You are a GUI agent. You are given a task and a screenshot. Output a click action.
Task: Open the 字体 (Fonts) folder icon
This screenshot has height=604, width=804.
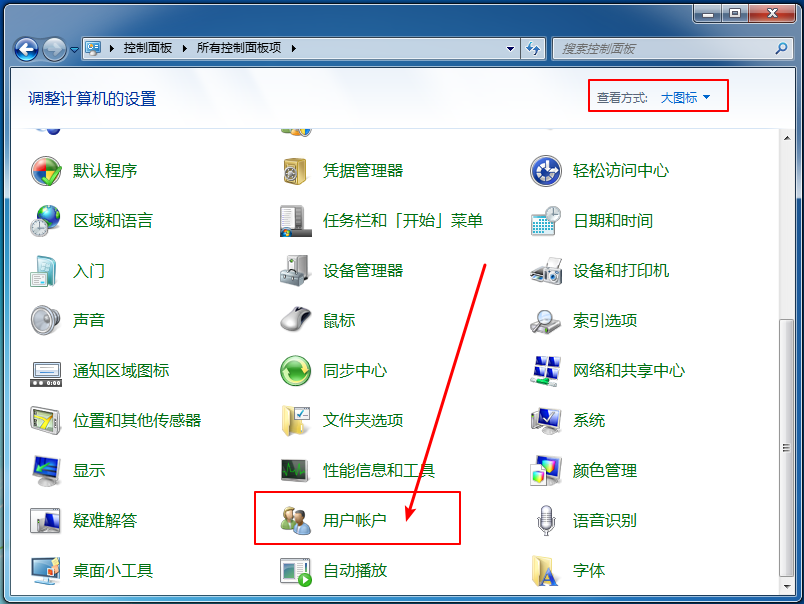[546, 570]
